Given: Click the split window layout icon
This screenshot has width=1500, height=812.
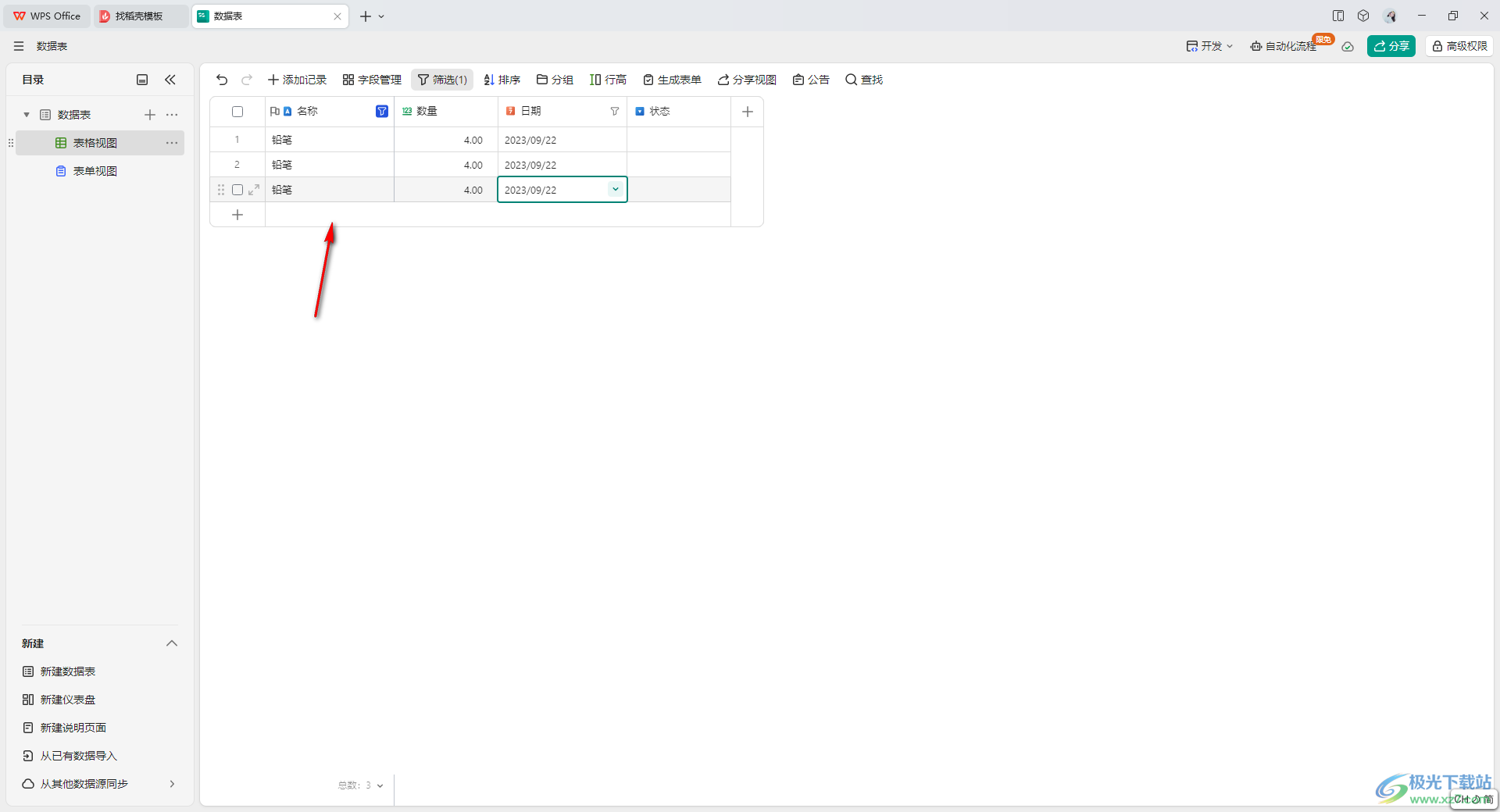Looking at the screenshot, I should click(x=1338, y=16).
